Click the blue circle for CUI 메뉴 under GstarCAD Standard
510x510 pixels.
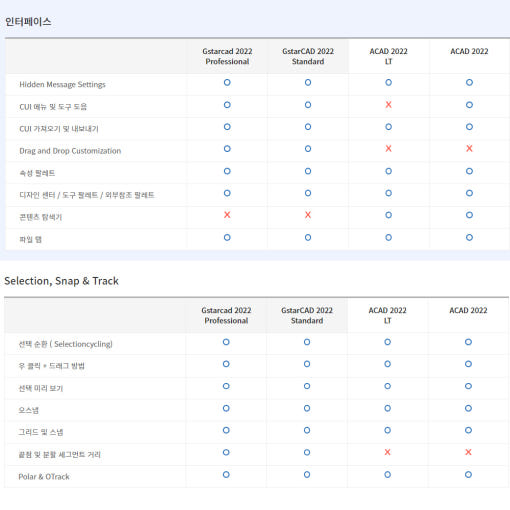(x=308, y=105)
